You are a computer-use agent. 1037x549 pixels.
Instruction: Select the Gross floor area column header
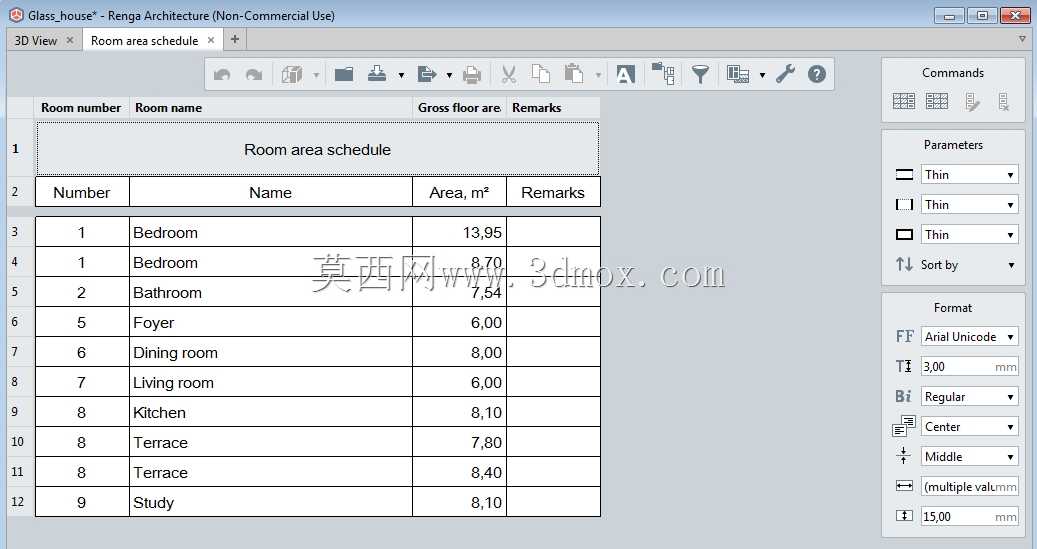459,108
